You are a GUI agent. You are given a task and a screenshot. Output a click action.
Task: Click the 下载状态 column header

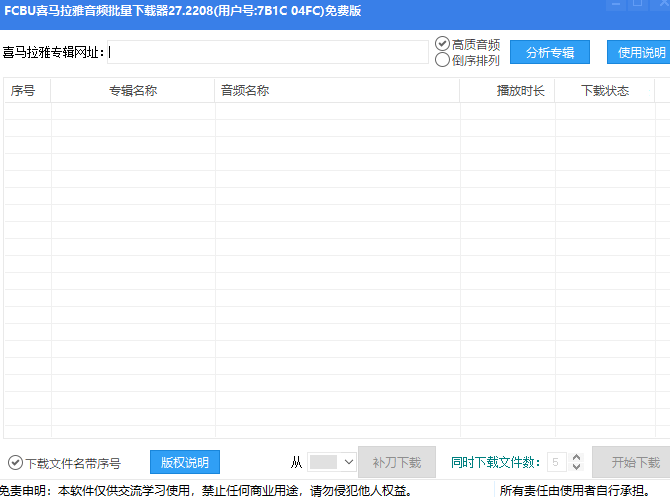coord(605,91)
